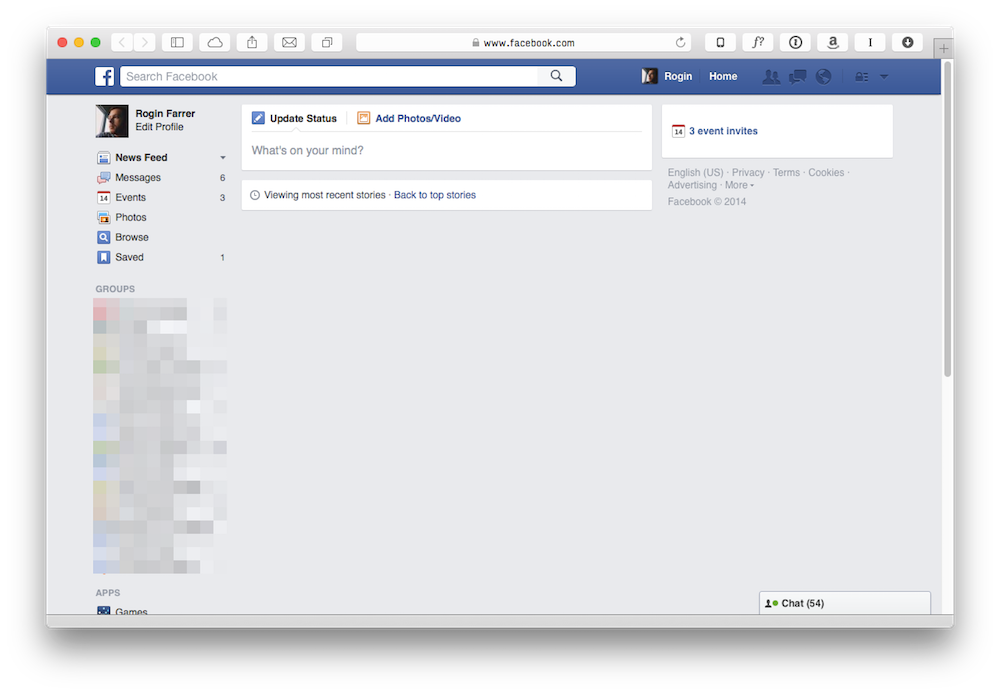Click Edit Profile link
Viewport: 1000px width, 694px height.
[x=159, y=127]
